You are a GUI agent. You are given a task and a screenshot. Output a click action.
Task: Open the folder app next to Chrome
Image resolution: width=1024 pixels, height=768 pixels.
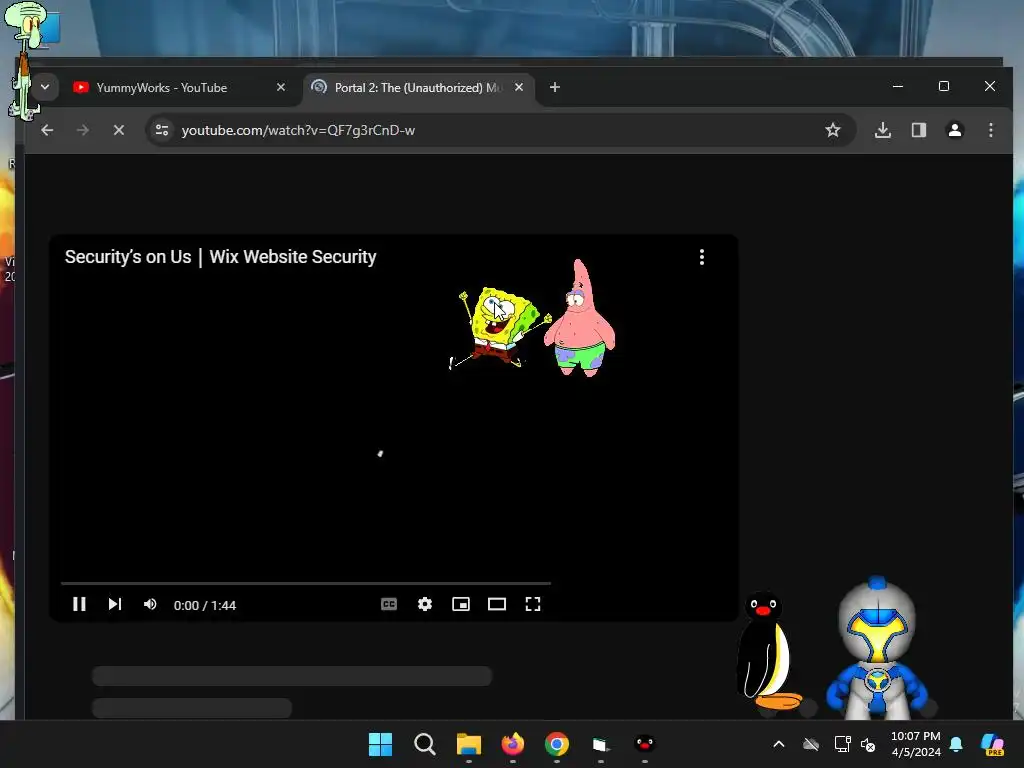tap(601, 744)
